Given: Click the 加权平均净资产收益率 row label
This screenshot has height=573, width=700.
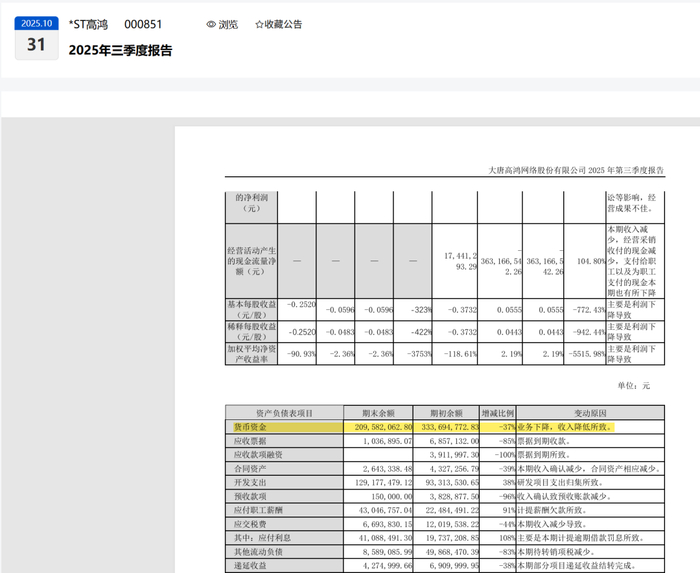Looking at the screenshot, I should (x=252, y=354).
